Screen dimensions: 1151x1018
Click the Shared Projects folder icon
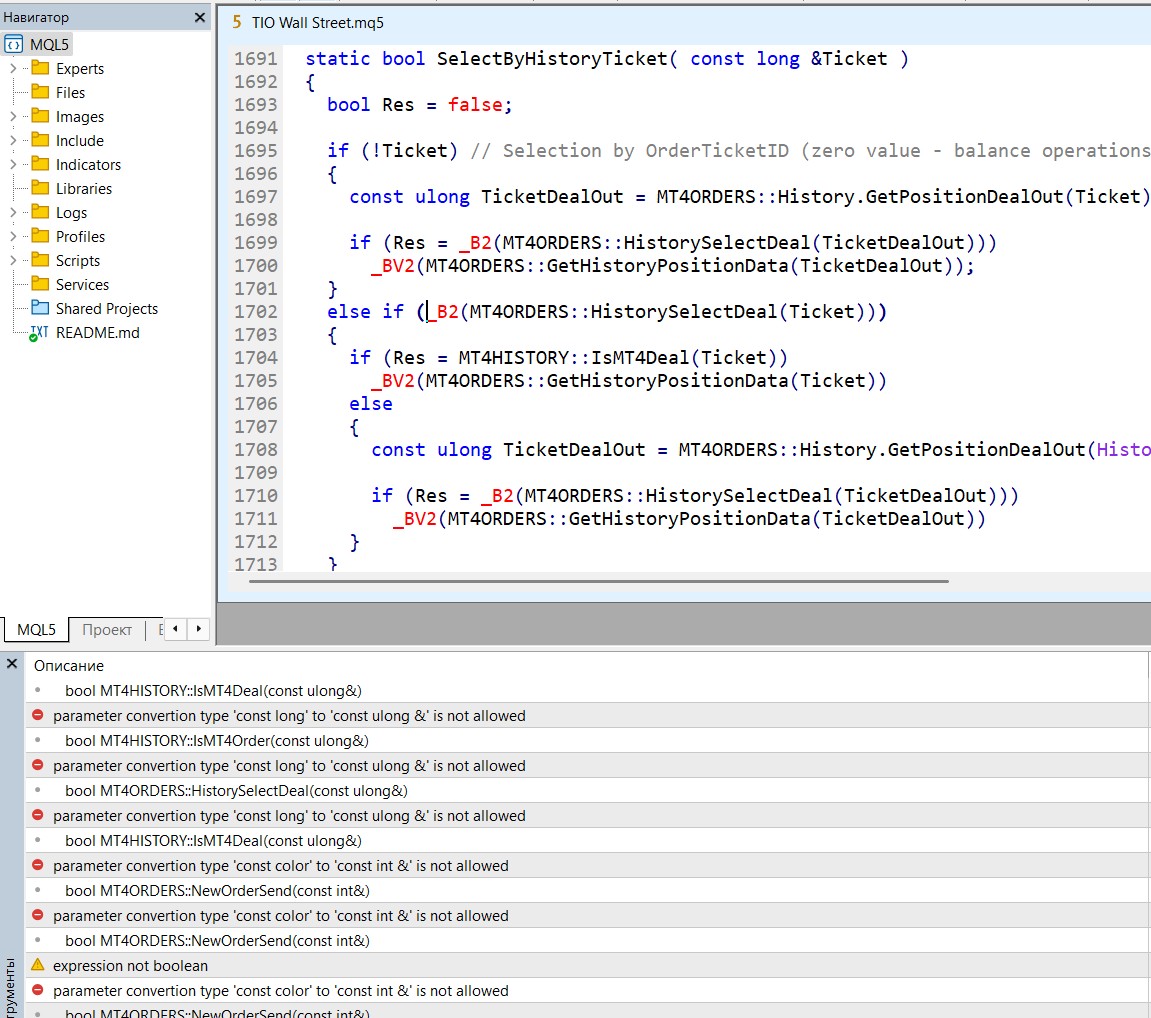(x=40, y=308)
